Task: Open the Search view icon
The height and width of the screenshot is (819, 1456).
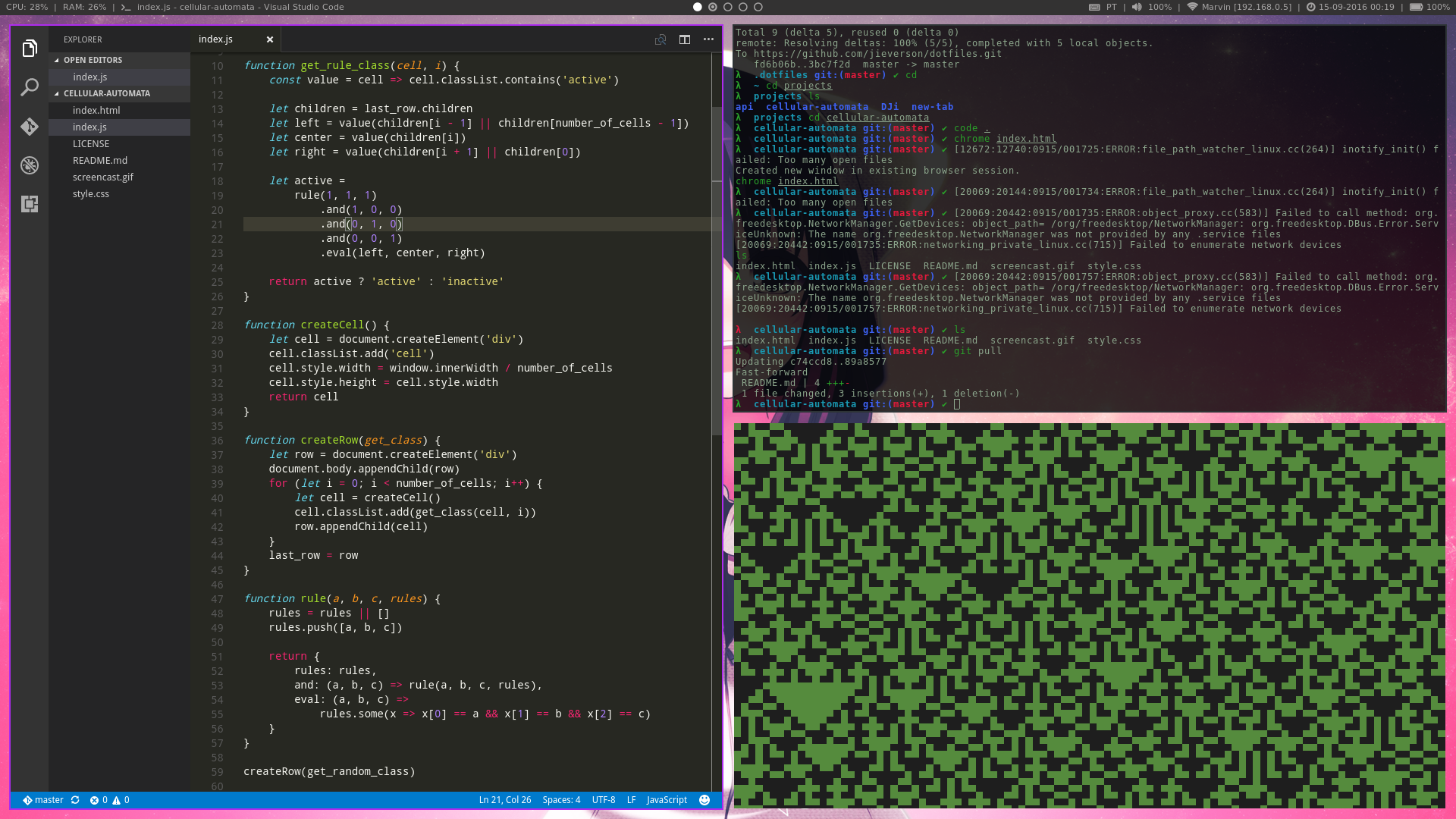Action: tap(30, 87)
